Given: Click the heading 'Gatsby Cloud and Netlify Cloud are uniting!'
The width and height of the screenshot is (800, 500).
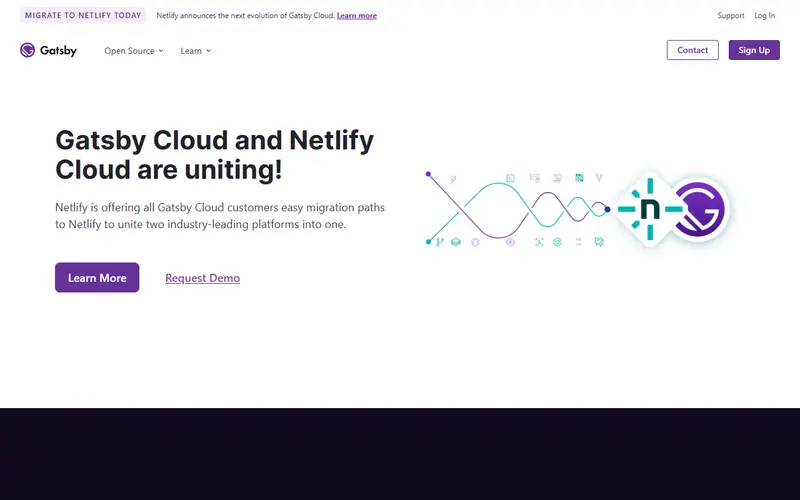Looking at the screenshot, I should click(214, 155).
